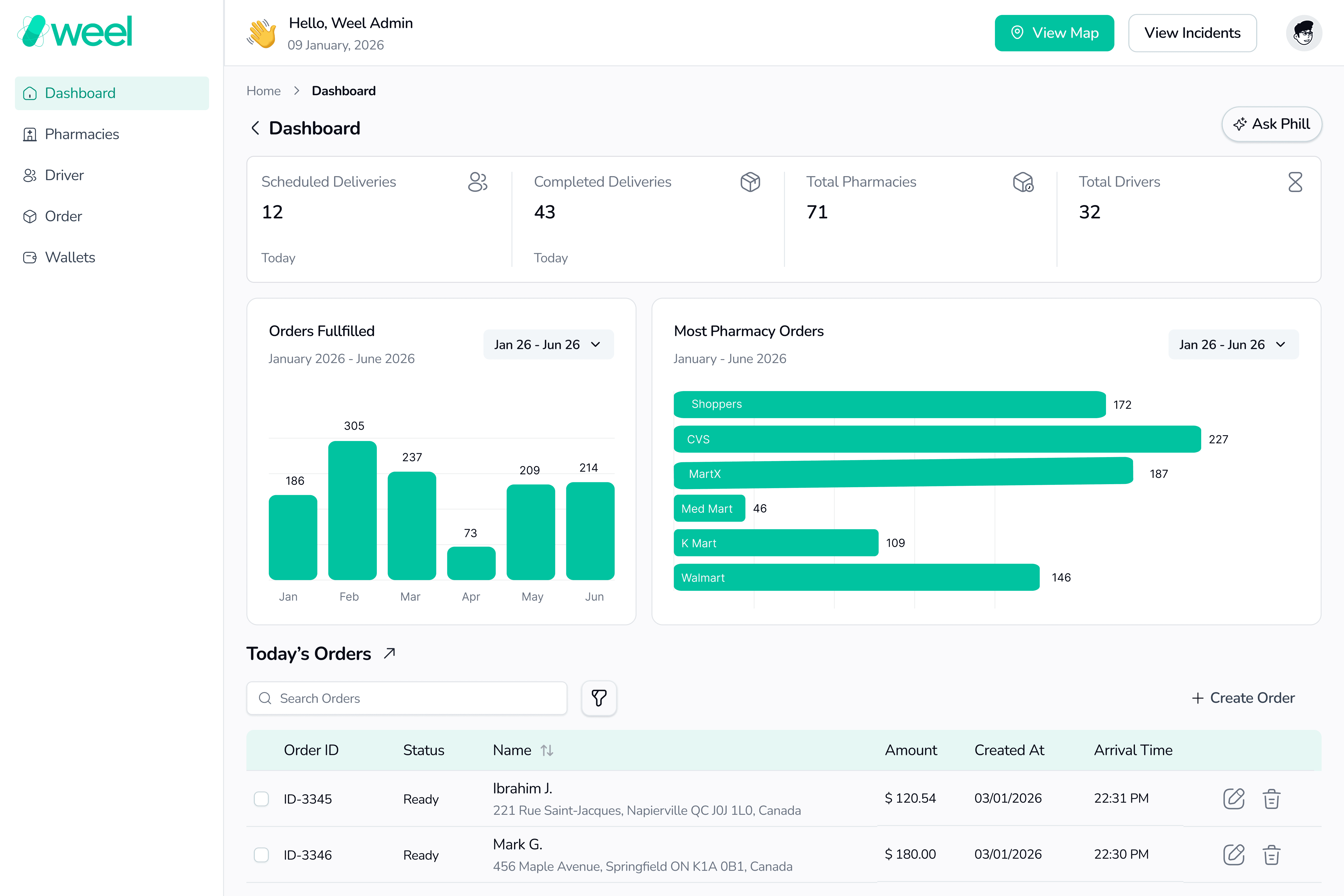Go to Wallets in sidebar menu
Viewport: 1344px width, 896px height.
[70, 257]
